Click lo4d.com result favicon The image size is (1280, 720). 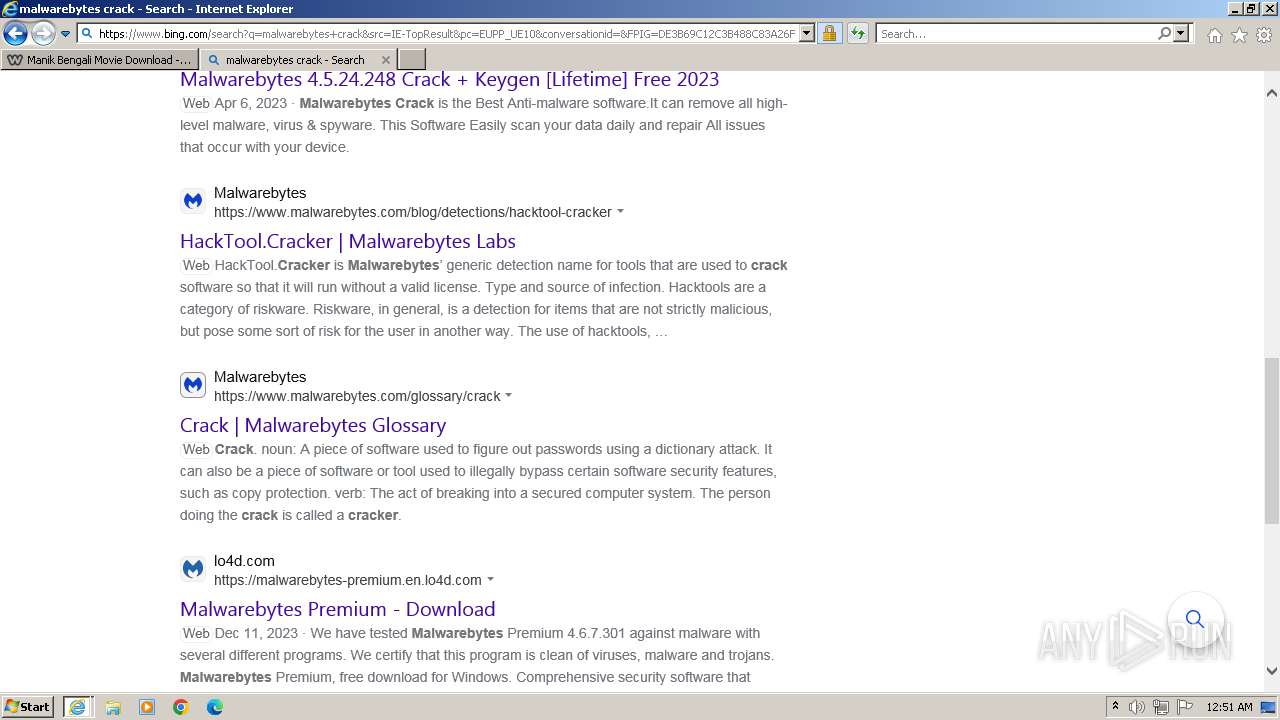click(193, 569)
